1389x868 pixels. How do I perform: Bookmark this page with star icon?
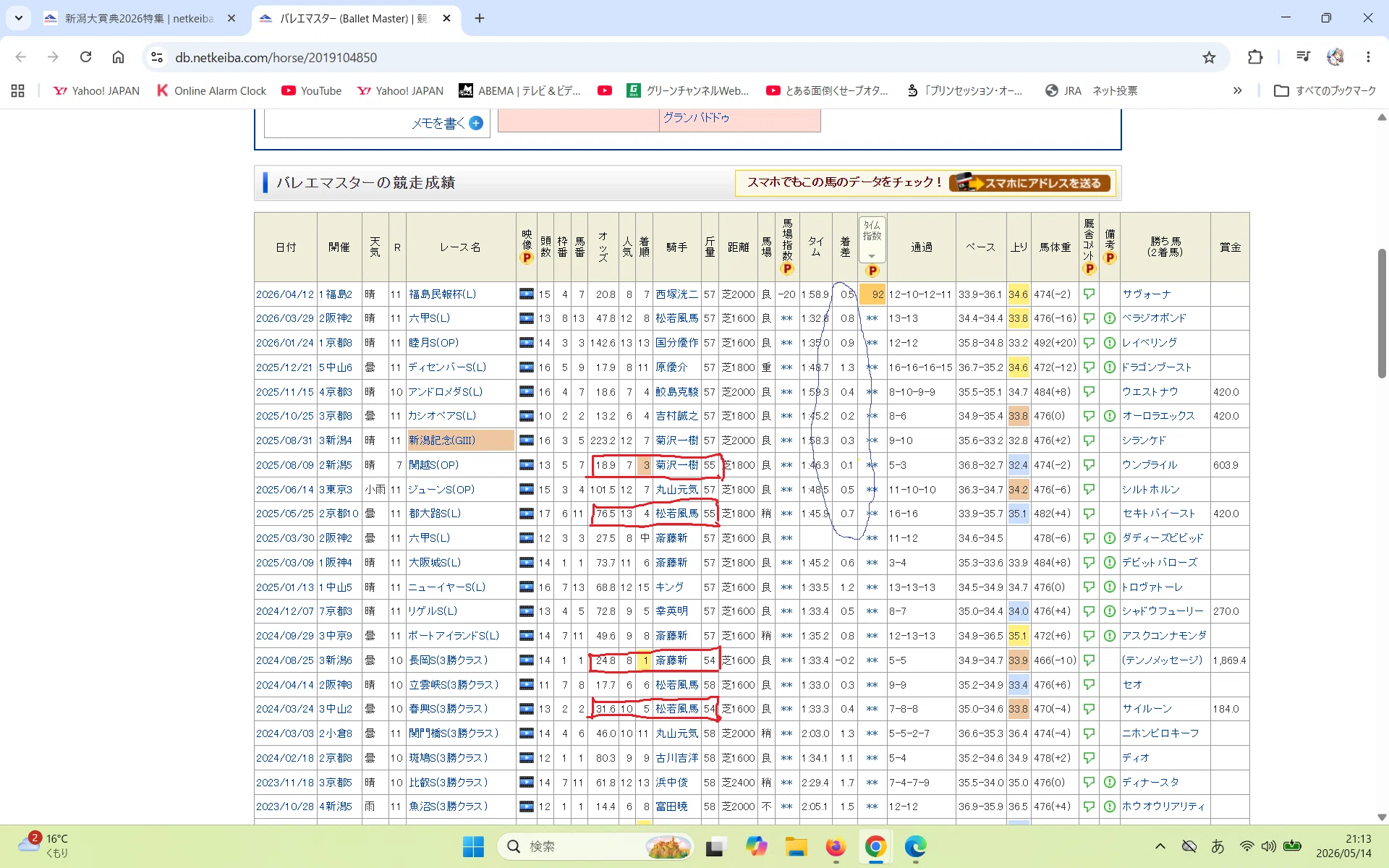pos(1209,57)
